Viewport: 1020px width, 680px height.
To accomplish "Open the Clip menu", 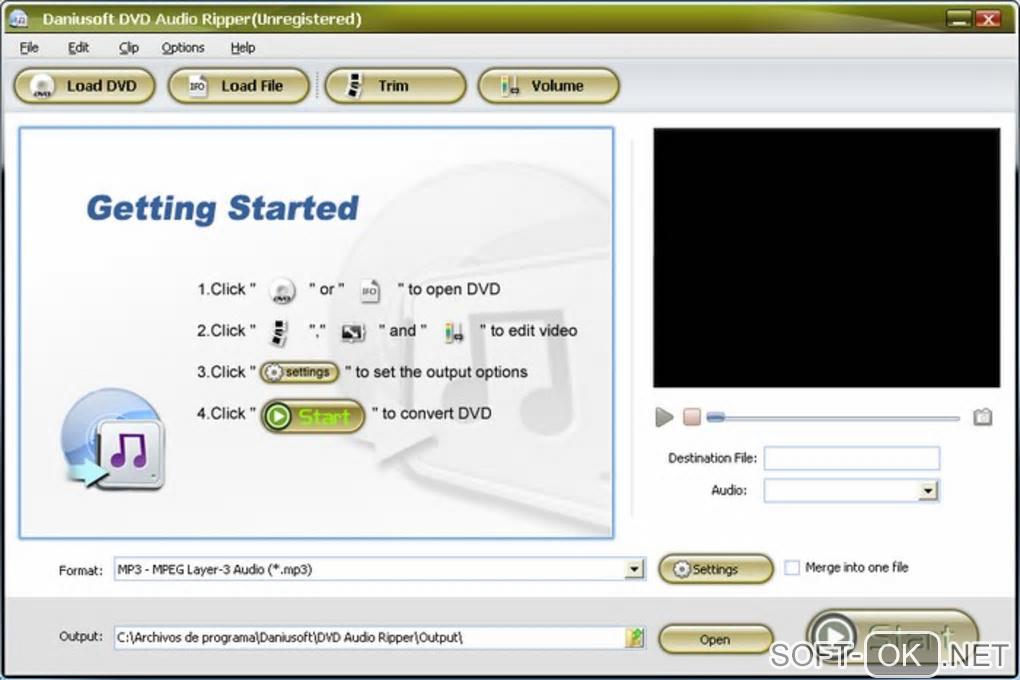I will pos(128,48).
